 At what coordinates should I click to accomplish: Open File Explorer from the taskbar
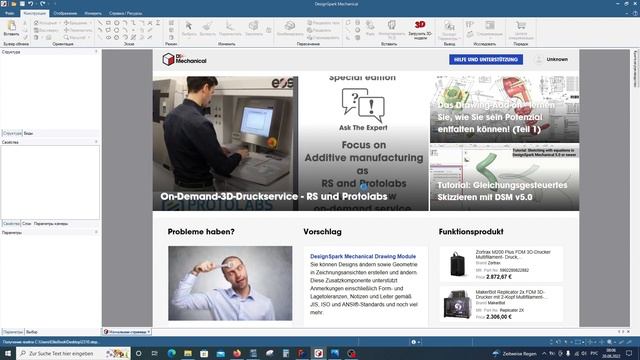pyautogui.click(x=188, y=353)
